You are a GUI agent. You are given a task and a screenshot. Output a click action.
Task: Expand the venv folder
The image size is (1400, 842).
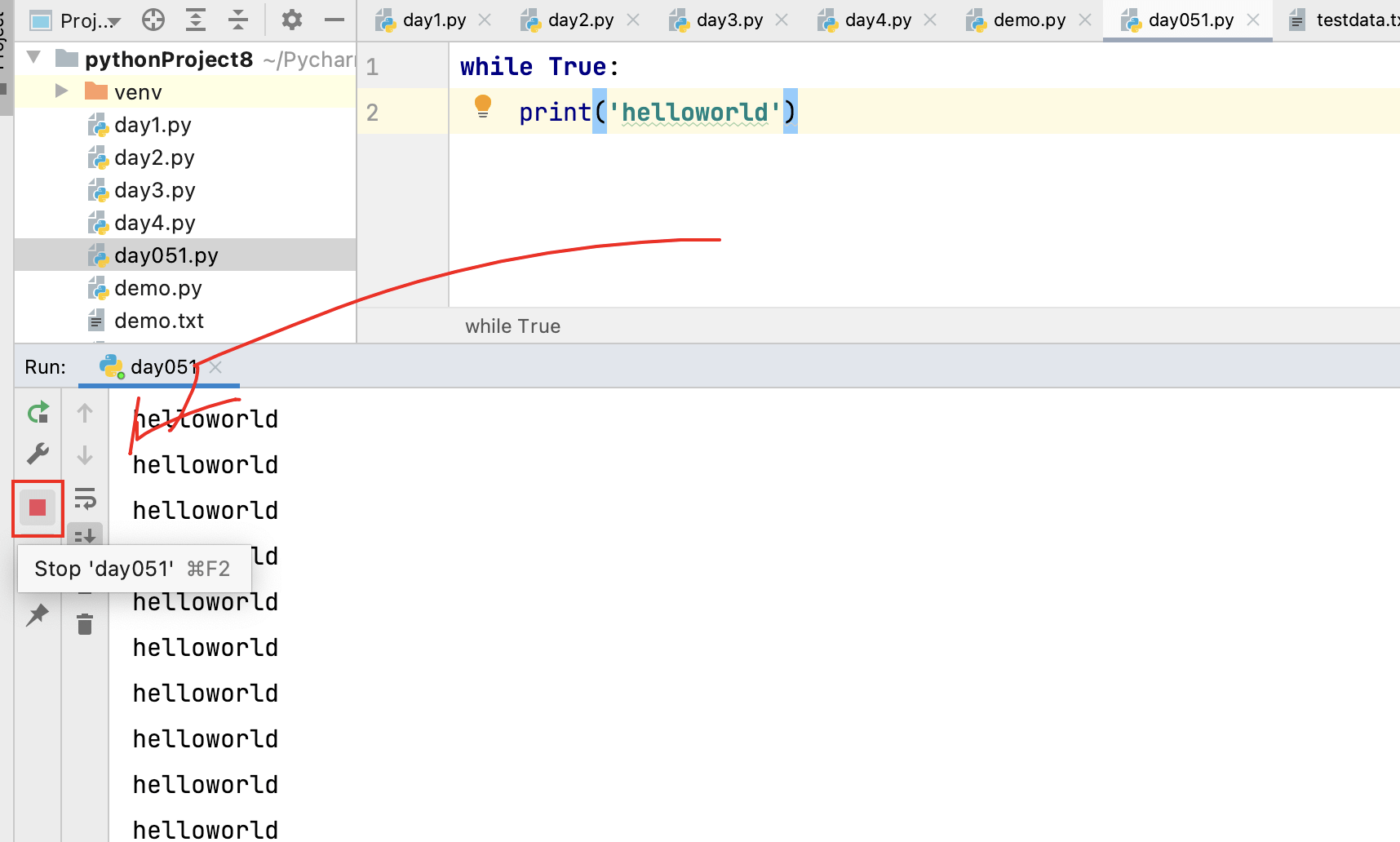pos(61,91)
